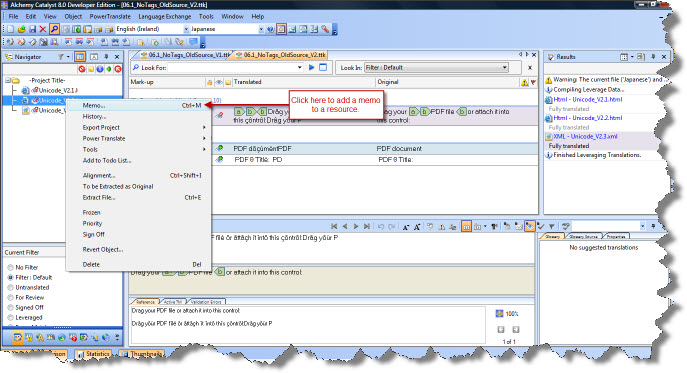The image size is (687, 373).
Task: Click the blue speech bubble memo icon
Action: tap(193, 42)
